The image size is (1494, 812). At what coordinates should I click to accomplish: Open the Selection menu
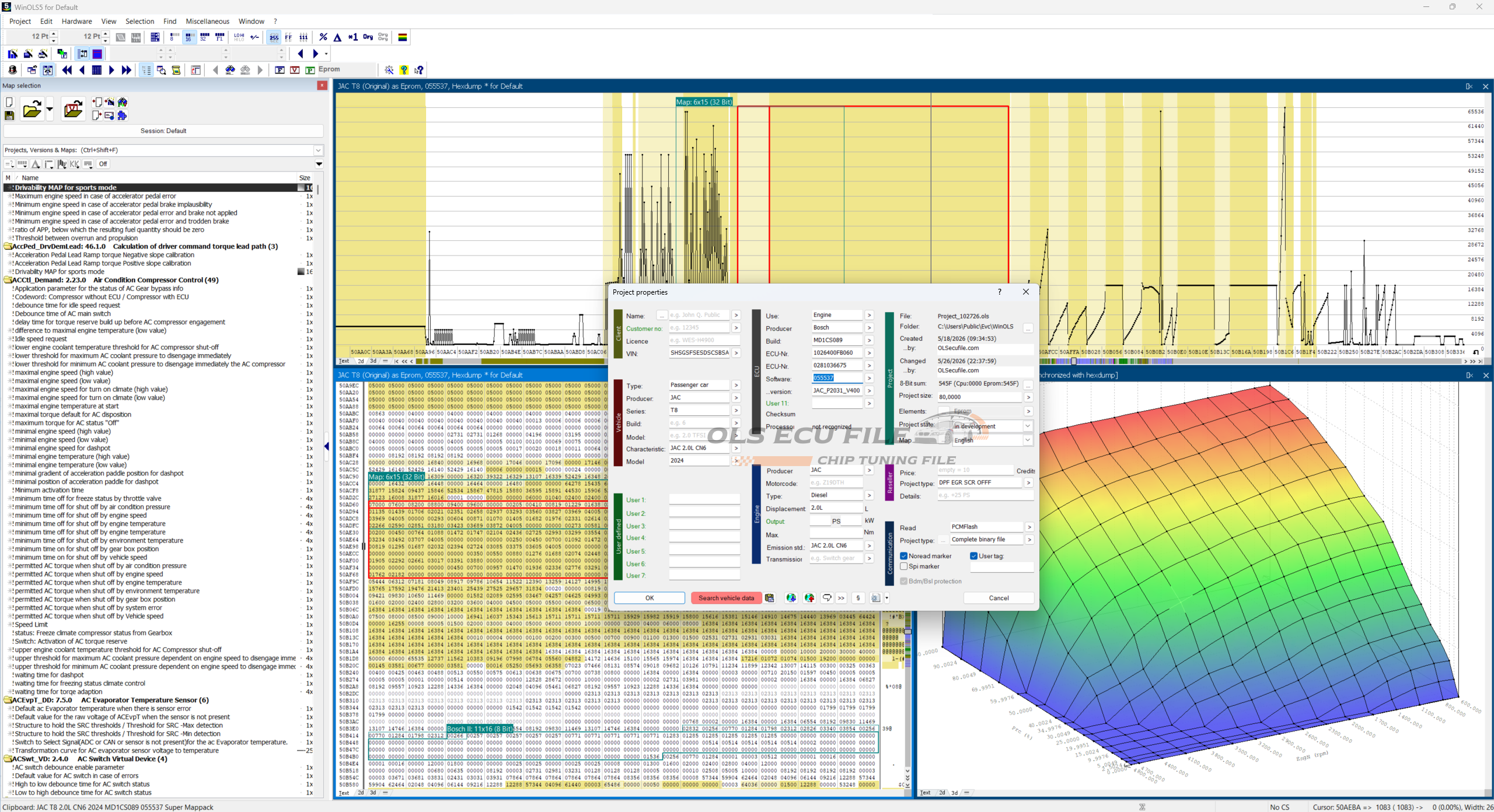139,21
